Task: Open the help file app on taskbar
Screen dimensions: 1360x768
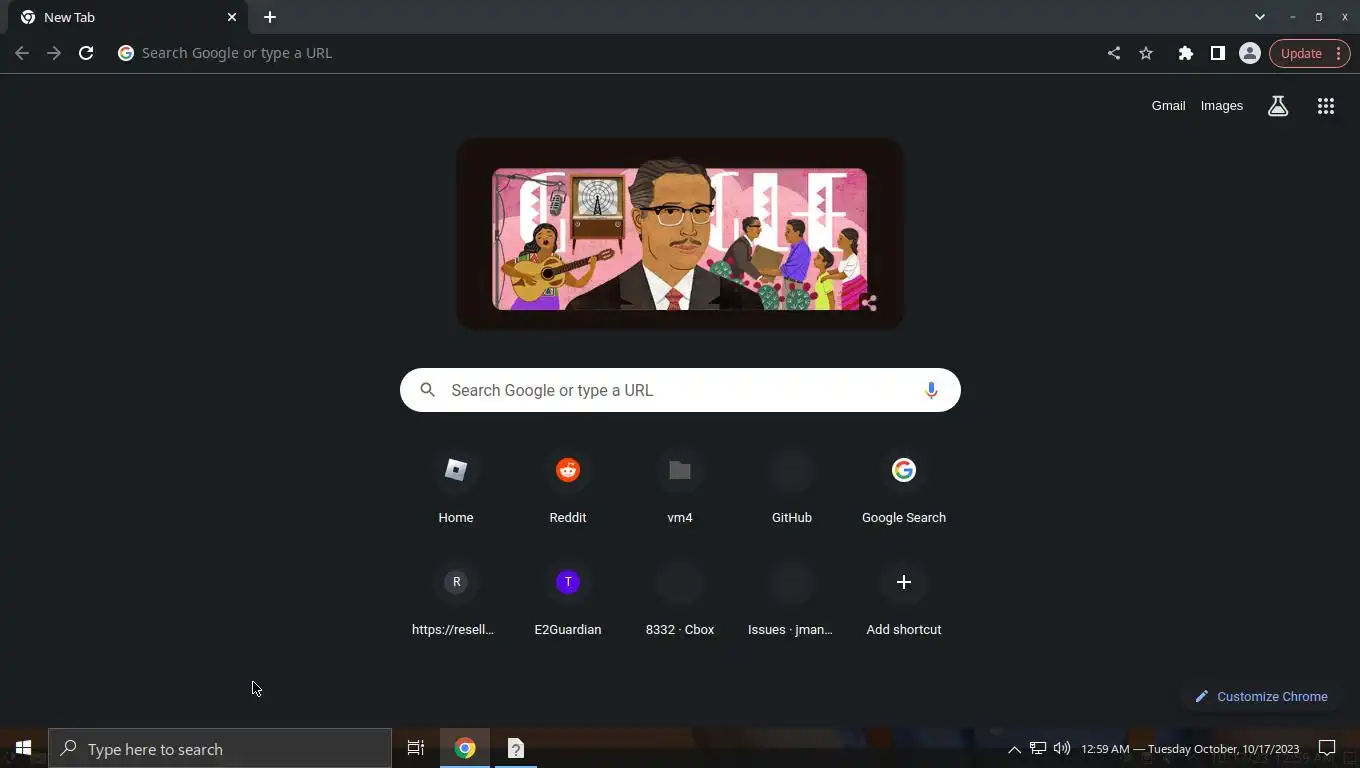Action: [x=516, y=748]
